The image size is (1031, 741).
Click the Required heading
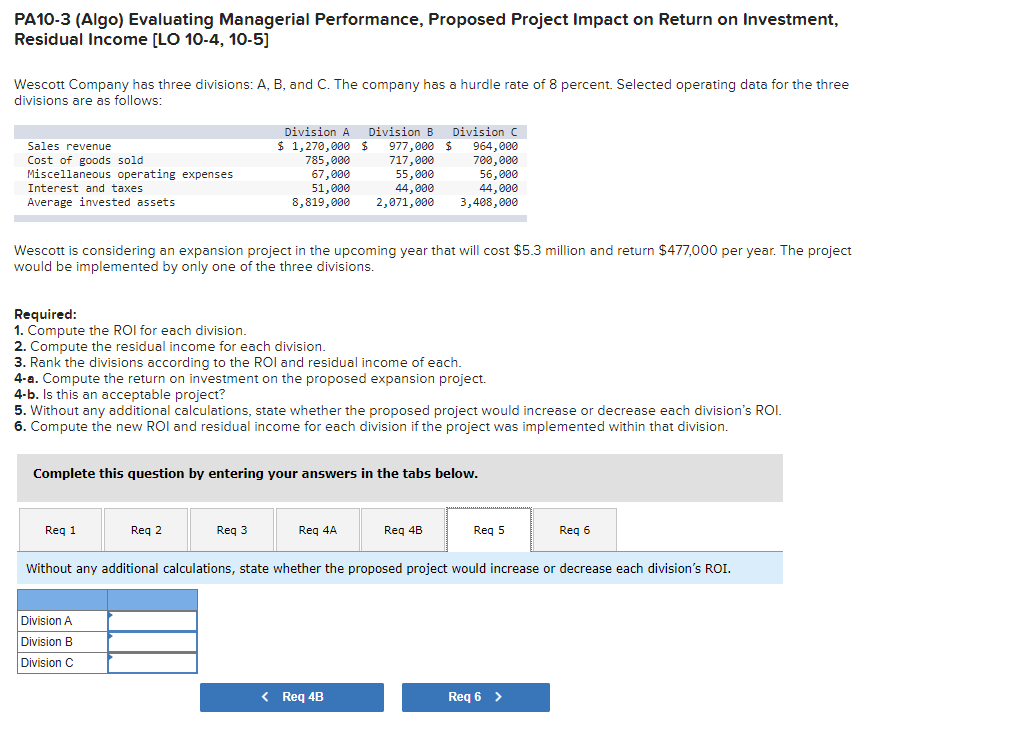point(45,314)
